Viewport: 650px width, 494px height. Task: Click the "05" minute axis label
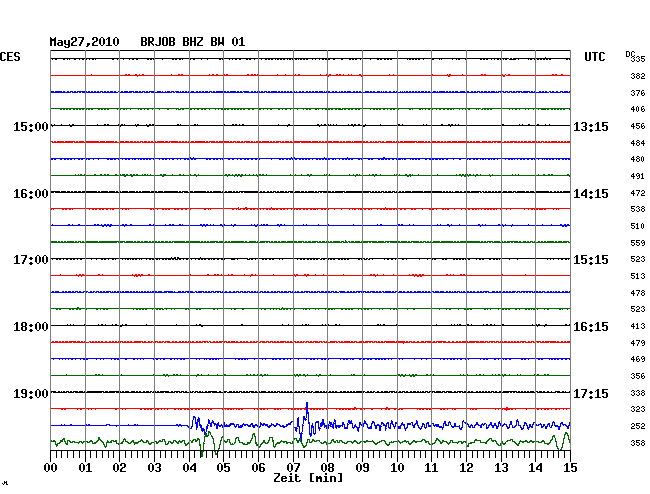pos(223,468)
